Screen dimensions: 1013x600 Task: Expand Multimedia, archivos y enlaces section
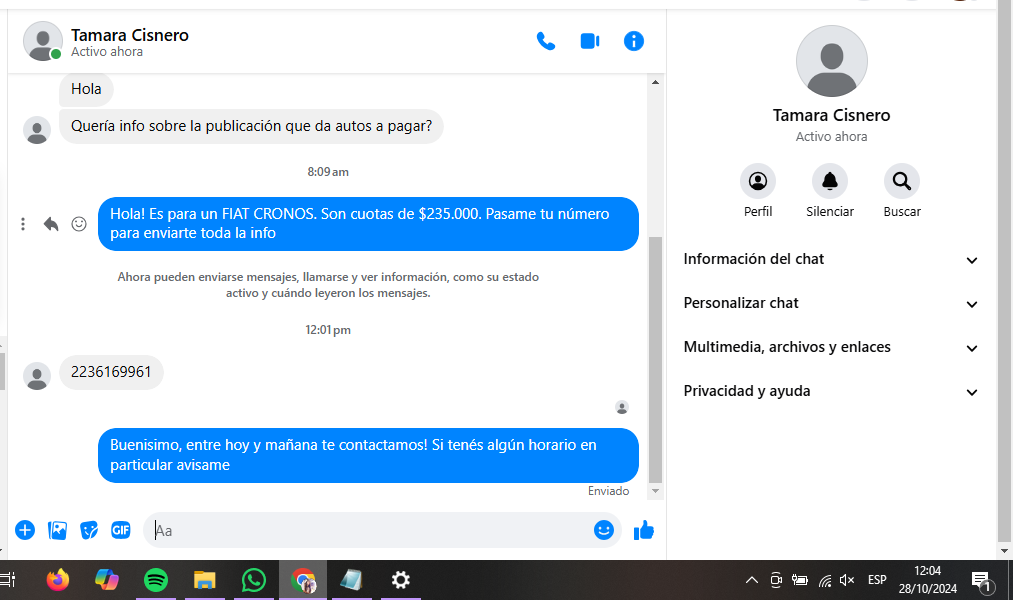[830, 347]
